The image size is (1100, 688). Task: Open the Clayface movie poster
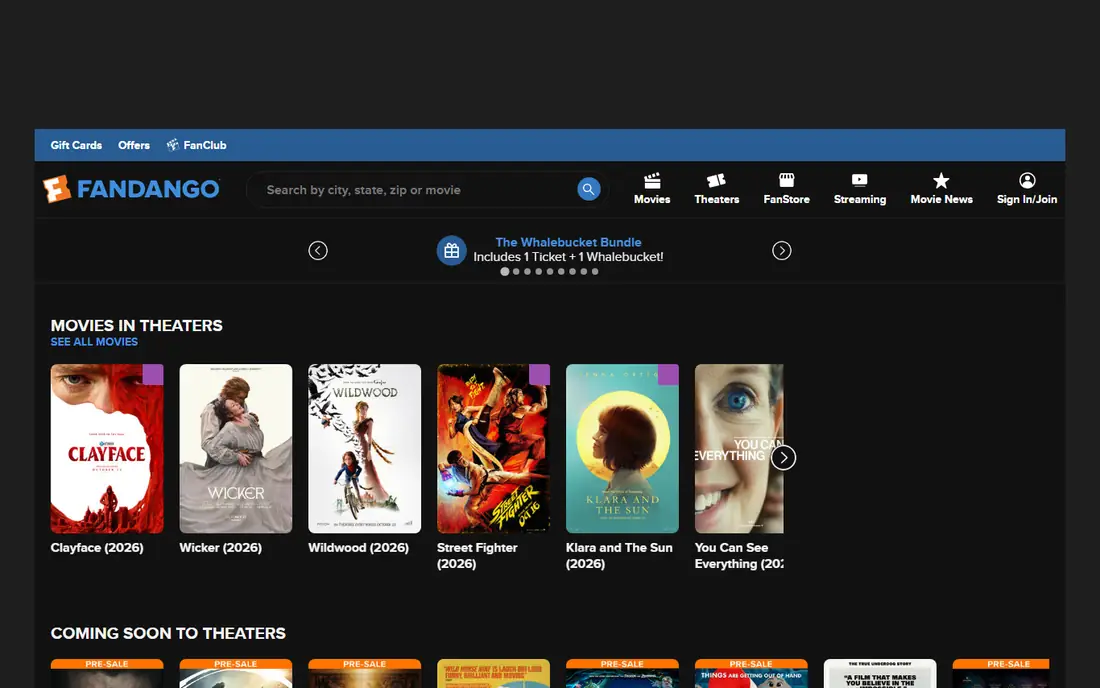click(107, 449)
